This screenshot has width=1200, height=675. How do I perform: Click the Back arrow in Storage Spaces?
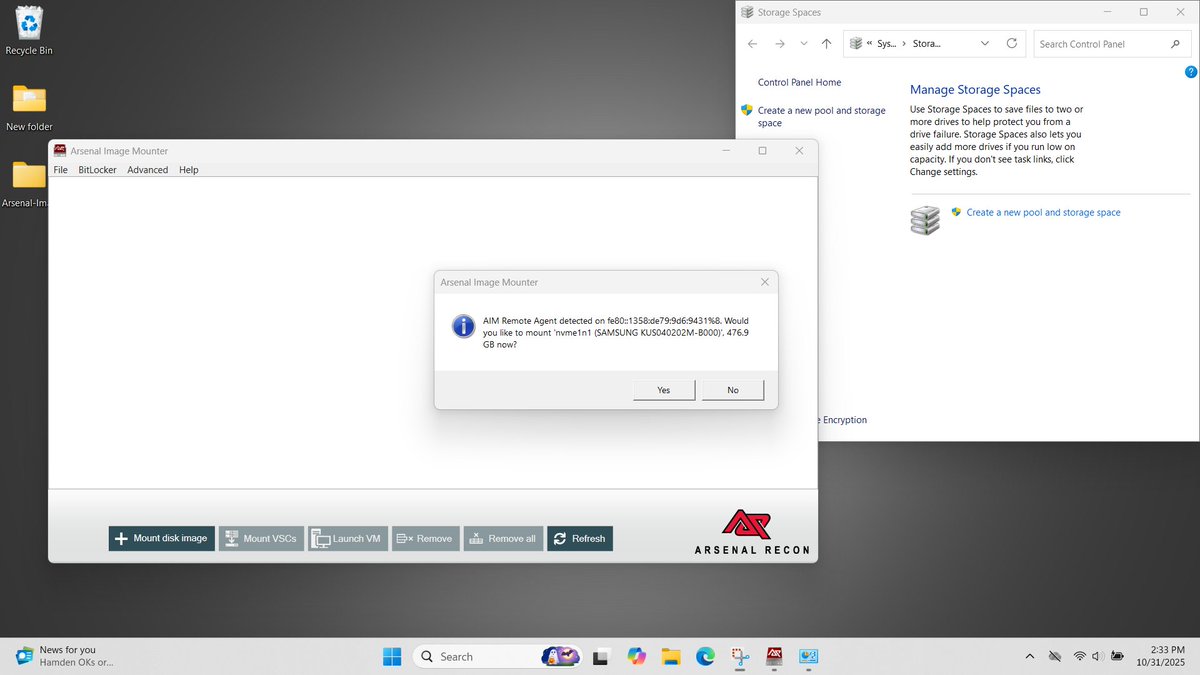pyautogui.click(x=753, y=44)
